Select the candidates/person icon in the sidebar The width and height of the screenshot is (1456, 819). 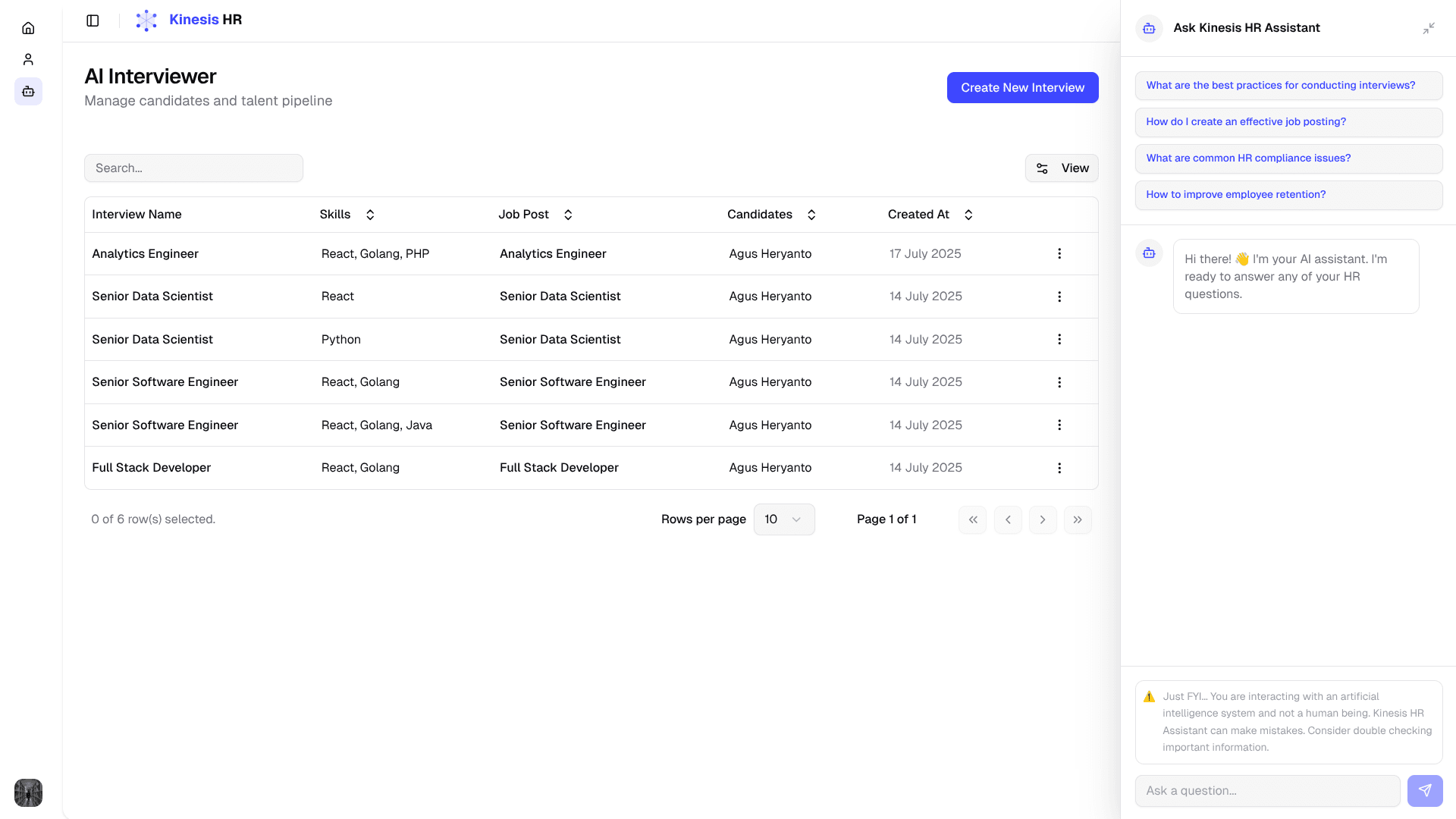coord(28,59)
